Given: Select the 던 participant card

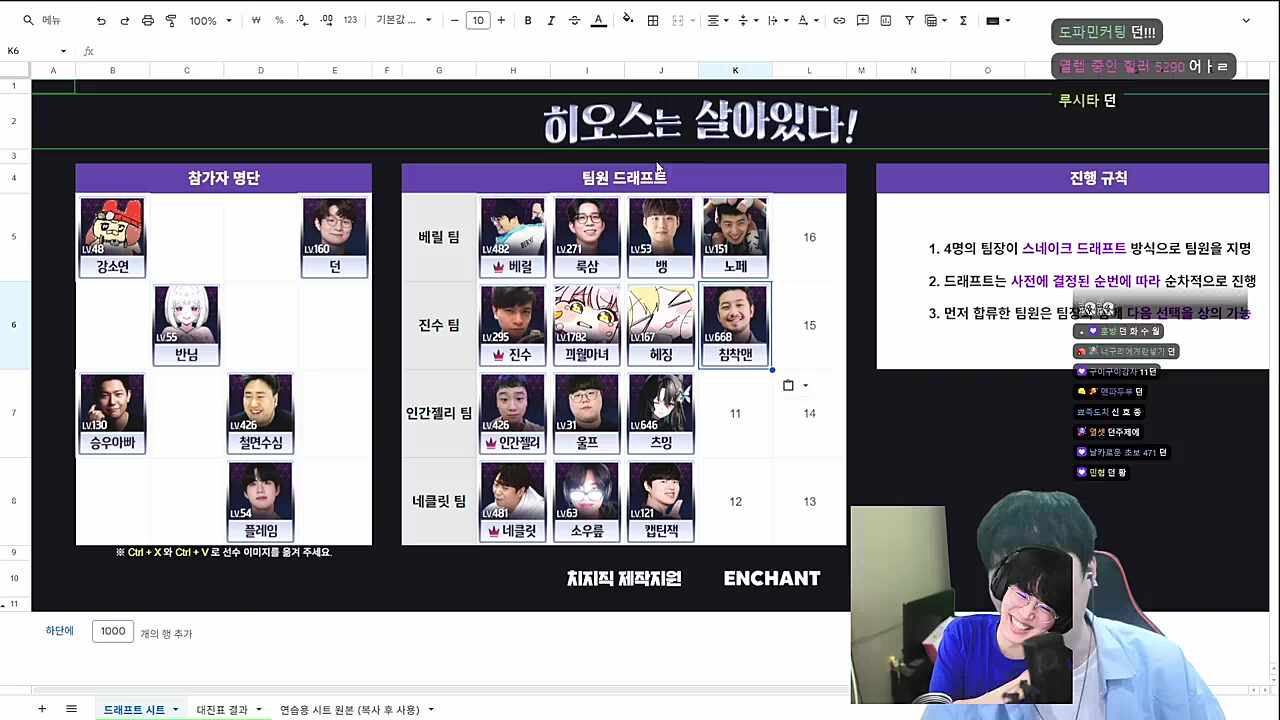Looking at the screenshot, I should pyautogui.click(x=334, y=237).
